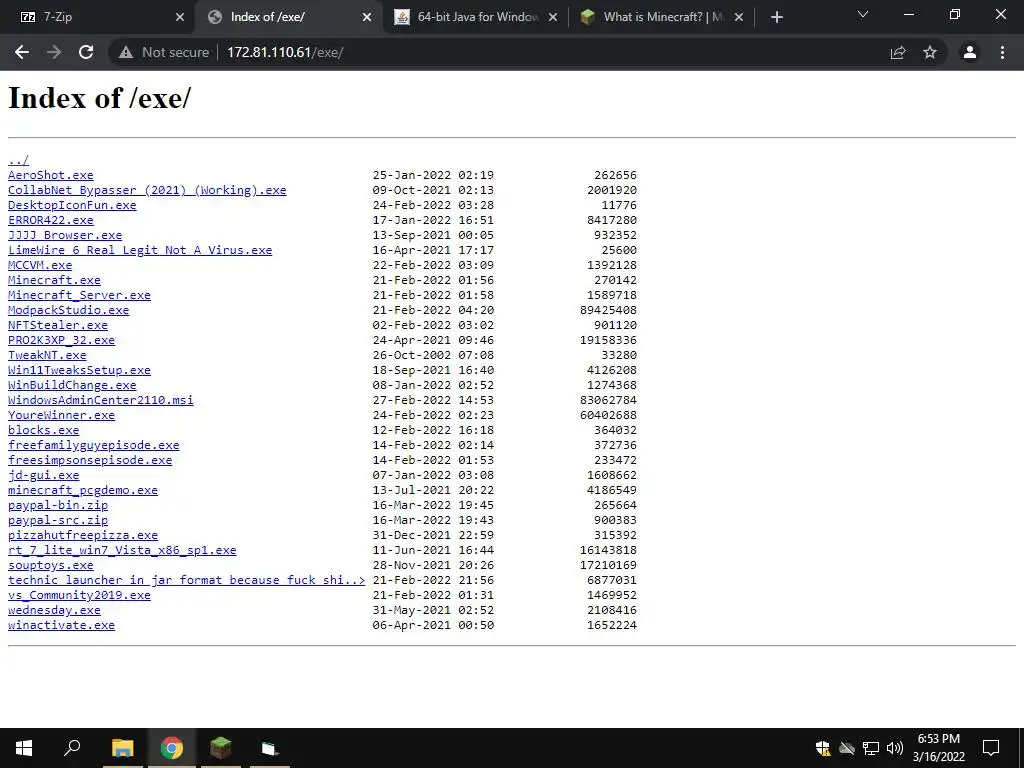Download Minecraft.exe

(x=54, y=280)
